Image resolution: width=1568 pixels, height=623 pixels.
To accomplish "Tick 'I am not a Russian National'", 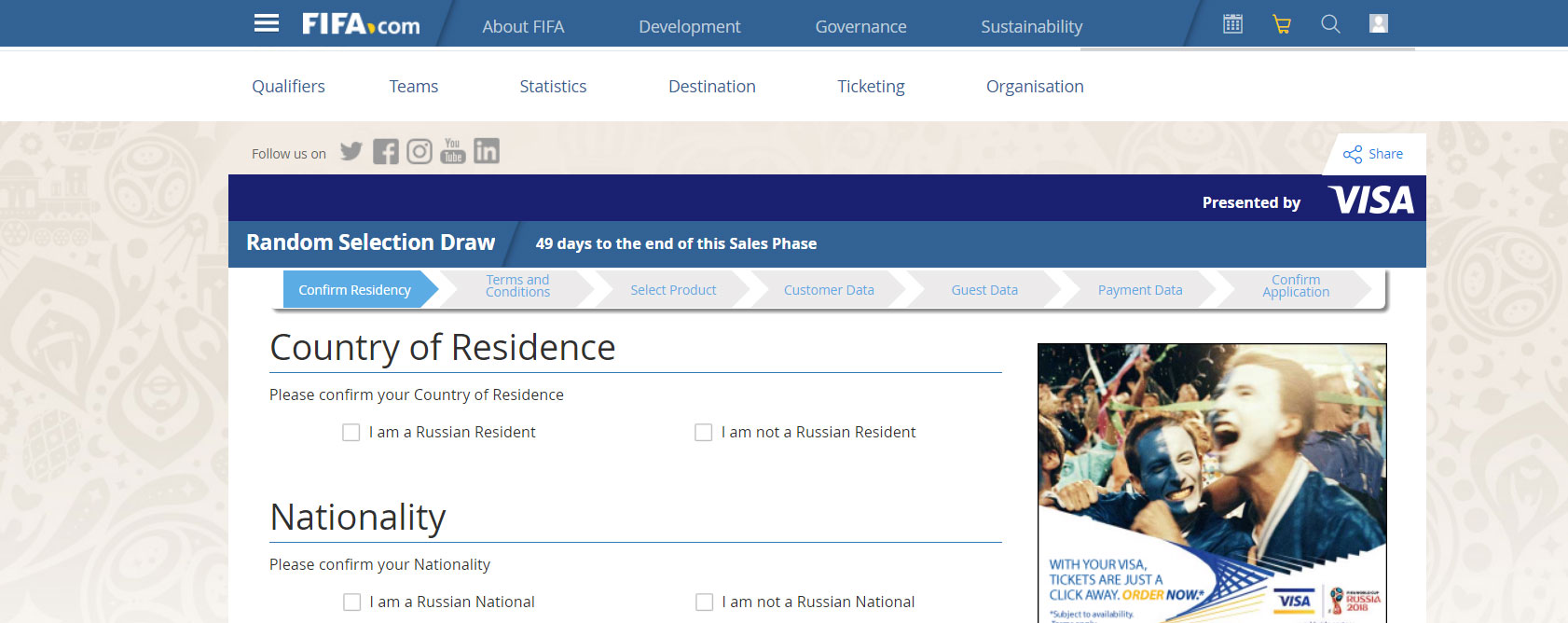I will 705,602.
